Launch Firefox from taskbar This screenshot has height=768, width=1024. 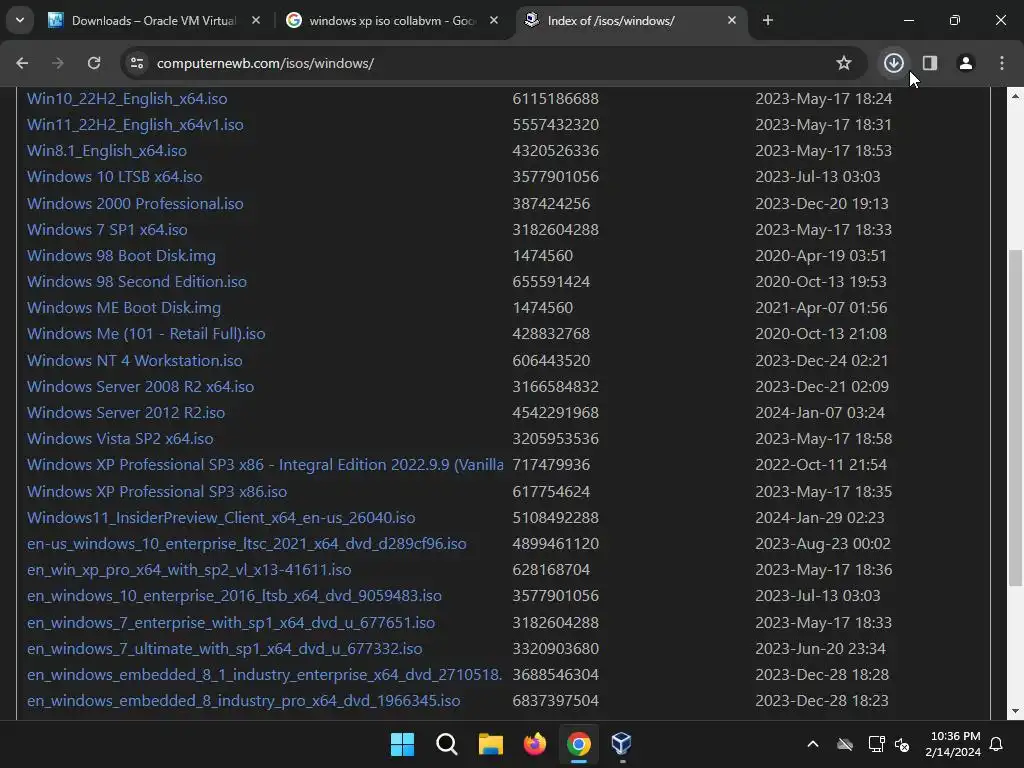coord(535,743)
